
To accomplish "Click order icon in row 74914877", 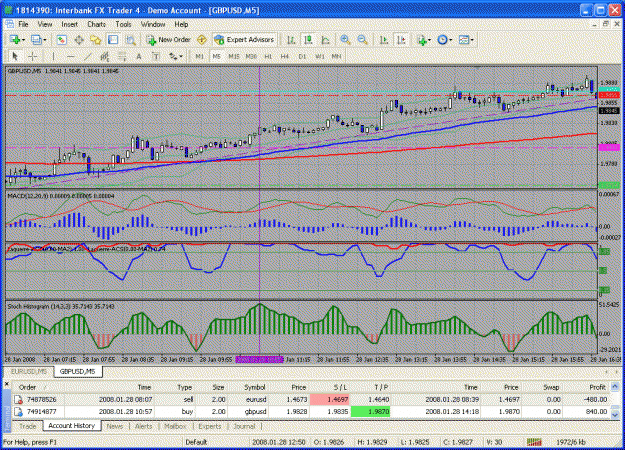I will pos(18,412).
